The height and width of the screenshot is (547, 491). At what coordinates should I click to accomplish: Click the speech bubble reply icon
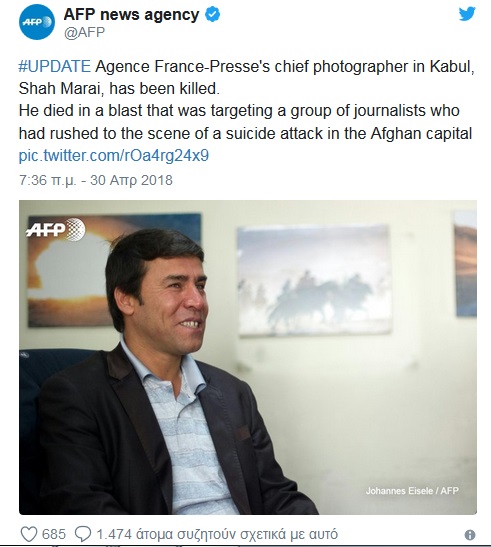coord(83,534)
